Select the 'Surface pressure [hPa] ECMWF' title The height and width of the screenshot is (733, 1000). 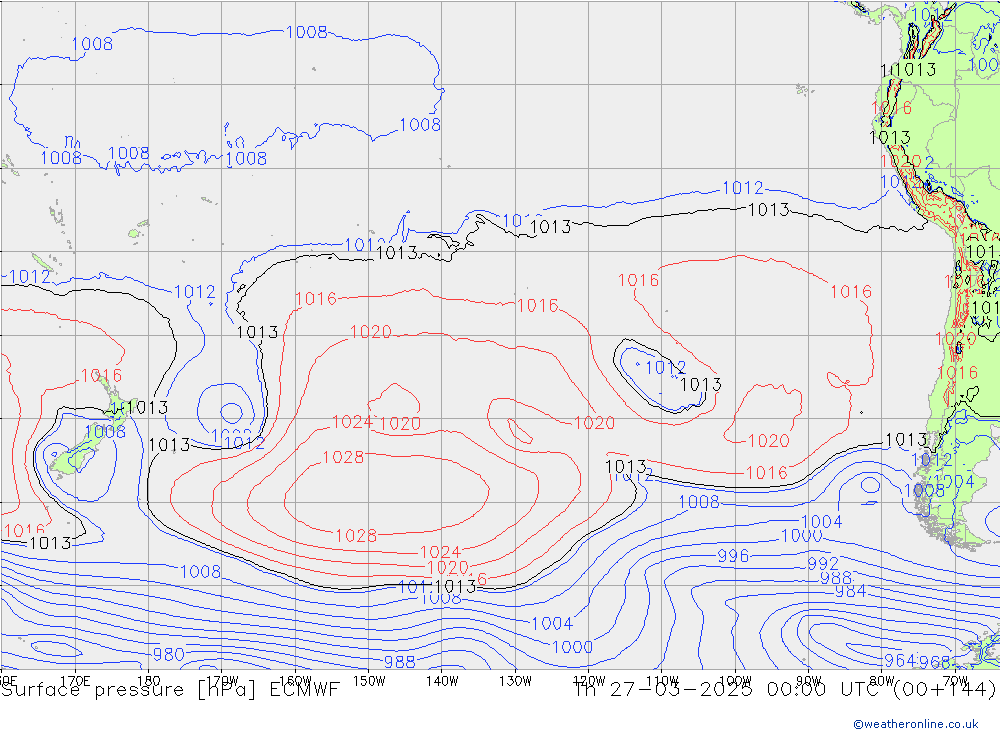170,690
